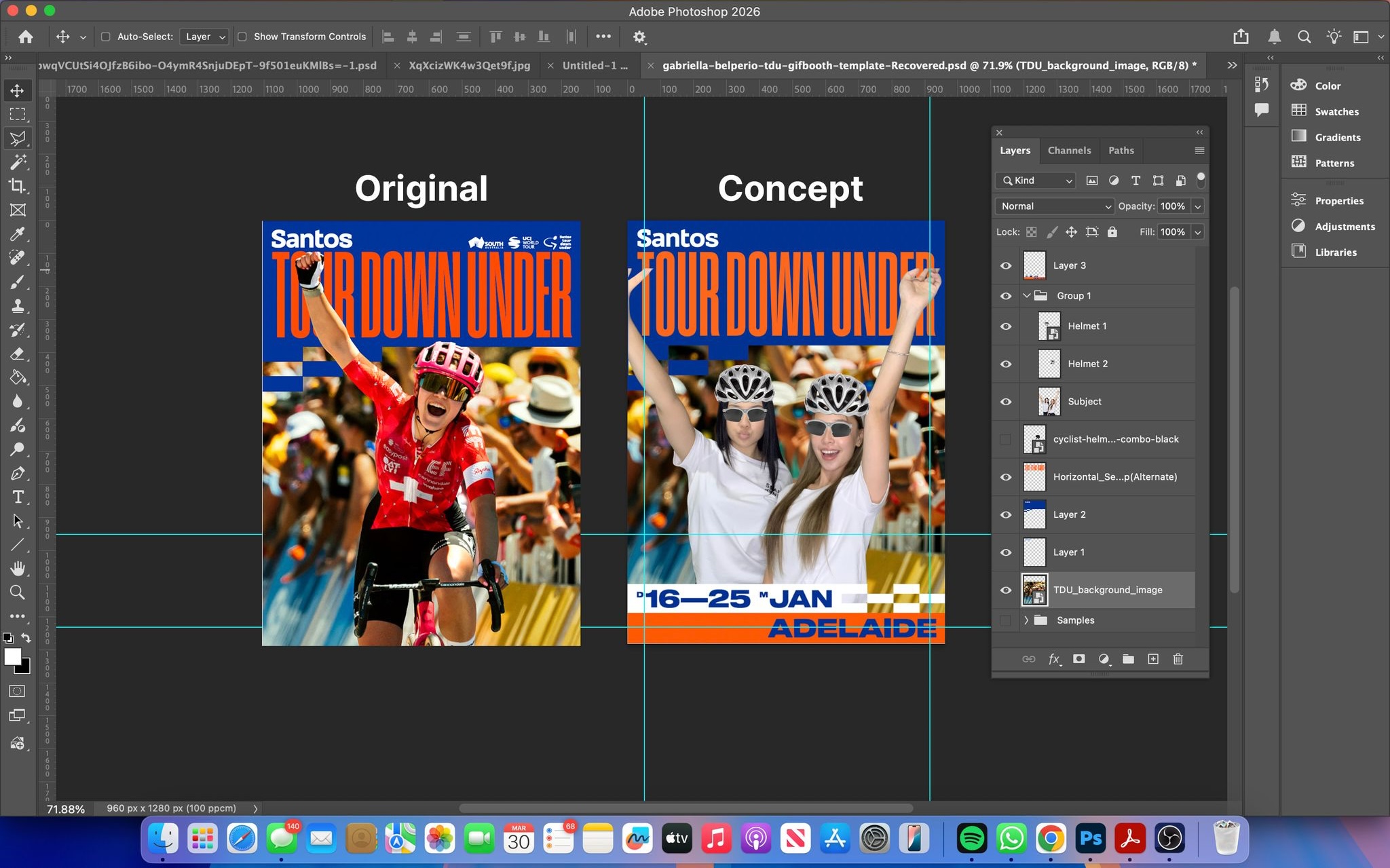The width and height of the screenshot is (1390, 868).
Task: Select the Dodge tool
Action: [x=18, y=449]
